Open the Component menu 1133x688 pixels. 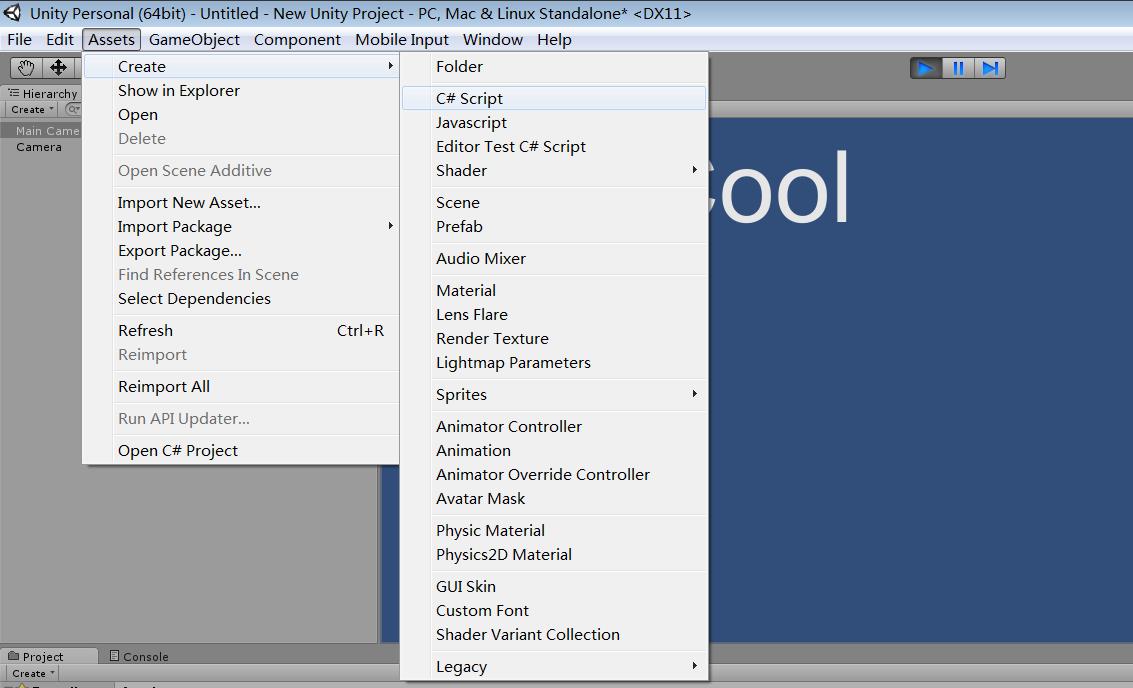click(x=297, y=40)
